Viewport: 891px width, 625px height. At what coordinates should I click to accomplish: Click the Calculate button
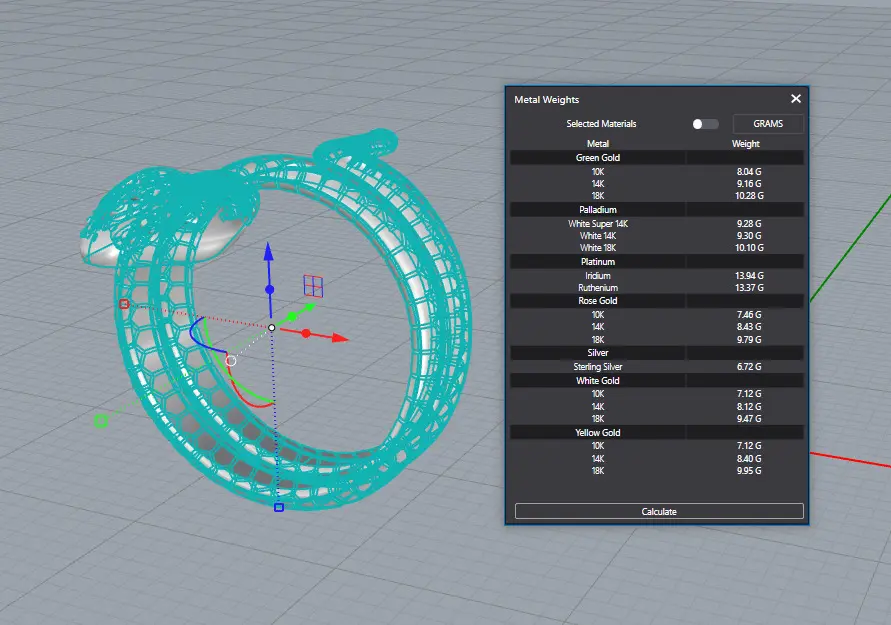(659, 511)
